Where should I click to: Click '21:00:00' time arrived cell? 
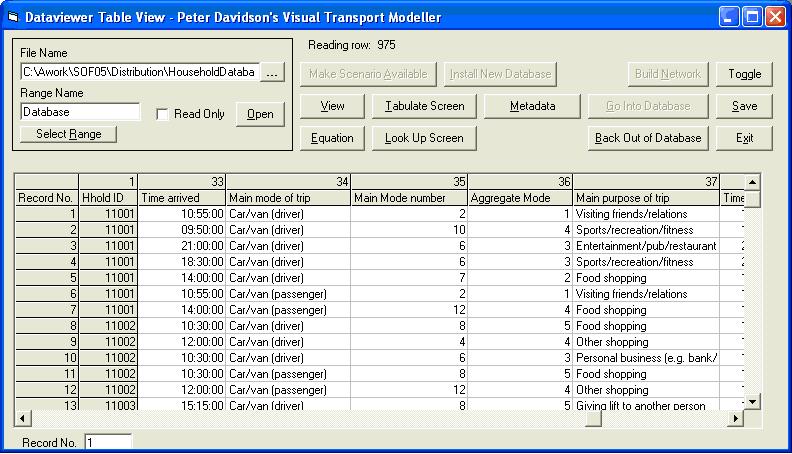click(x=182, y=246)
